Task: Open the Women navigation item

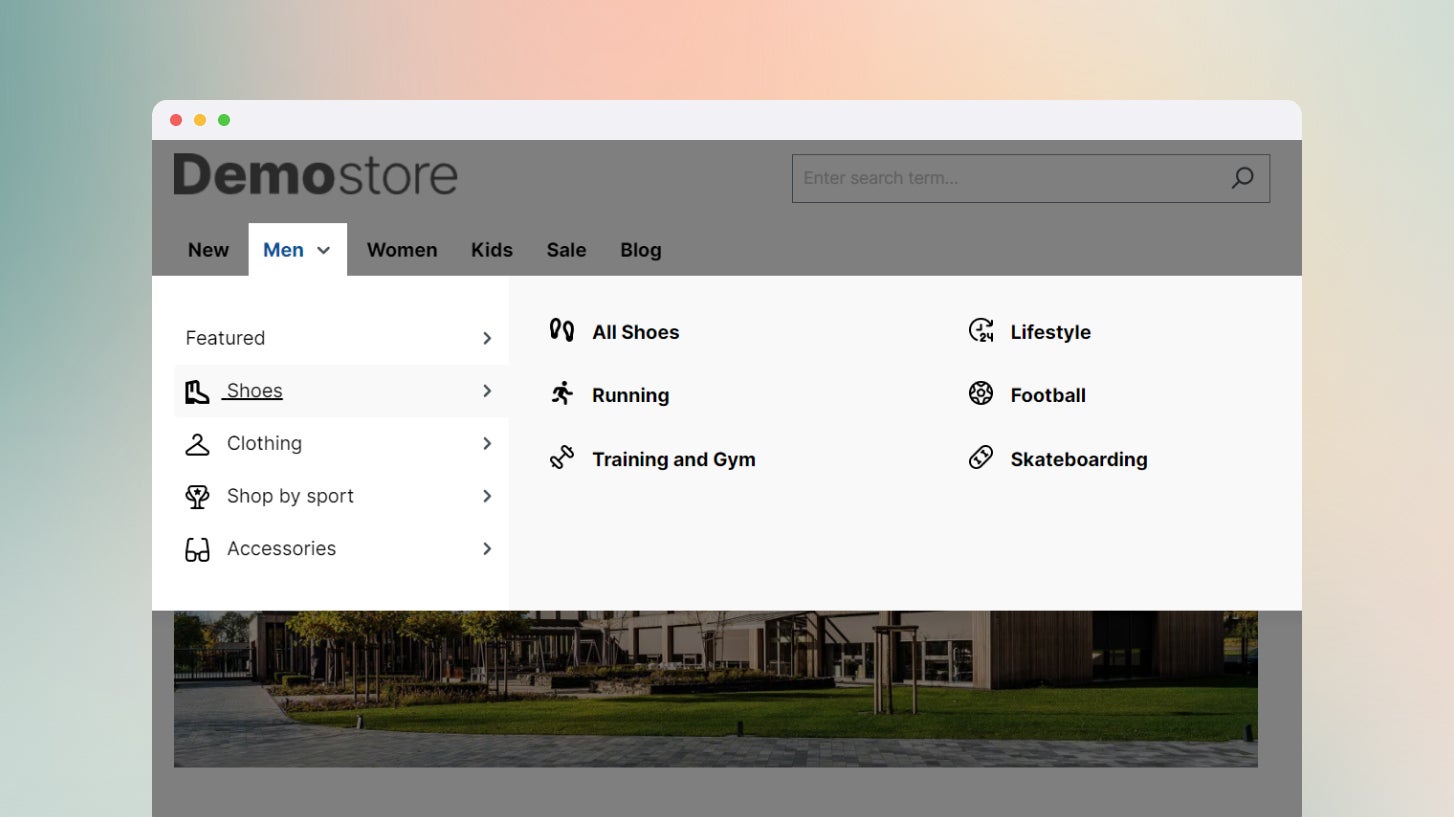Action: coord(402,250)
